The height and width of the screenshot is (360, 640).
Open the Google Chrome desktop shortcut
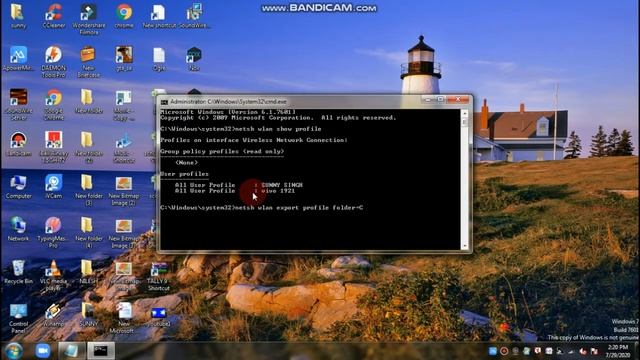[x=53, y=104]
